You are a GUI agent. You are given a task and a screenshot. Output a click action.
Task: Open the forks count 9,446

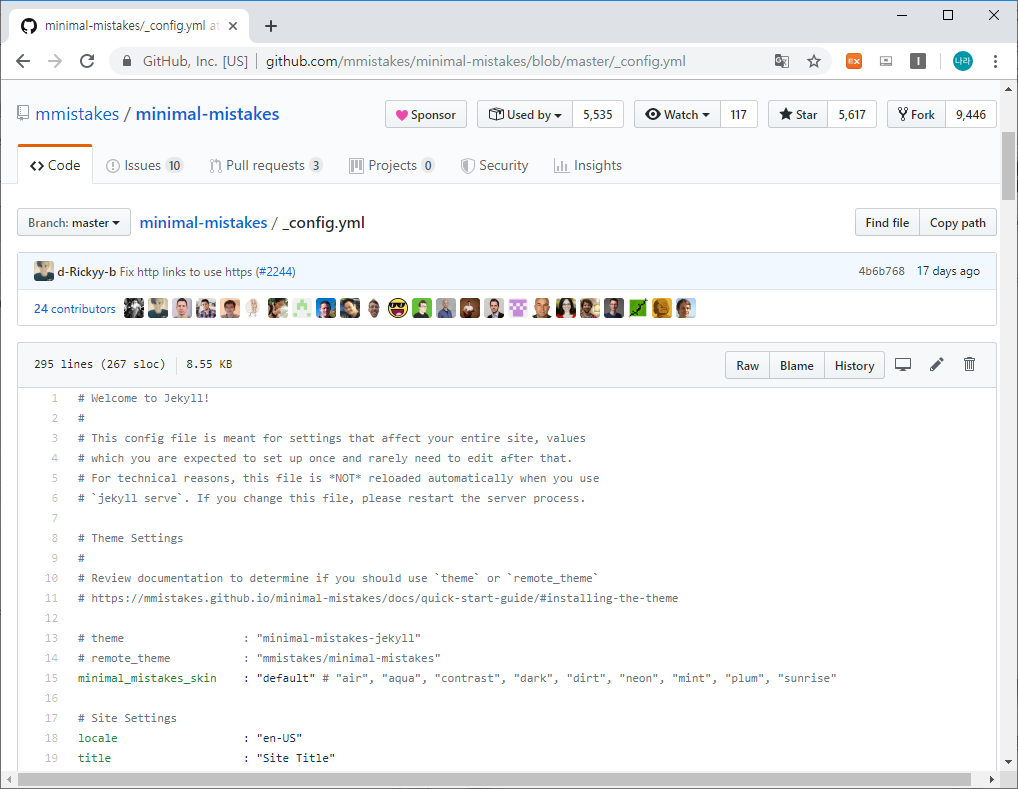971,115
